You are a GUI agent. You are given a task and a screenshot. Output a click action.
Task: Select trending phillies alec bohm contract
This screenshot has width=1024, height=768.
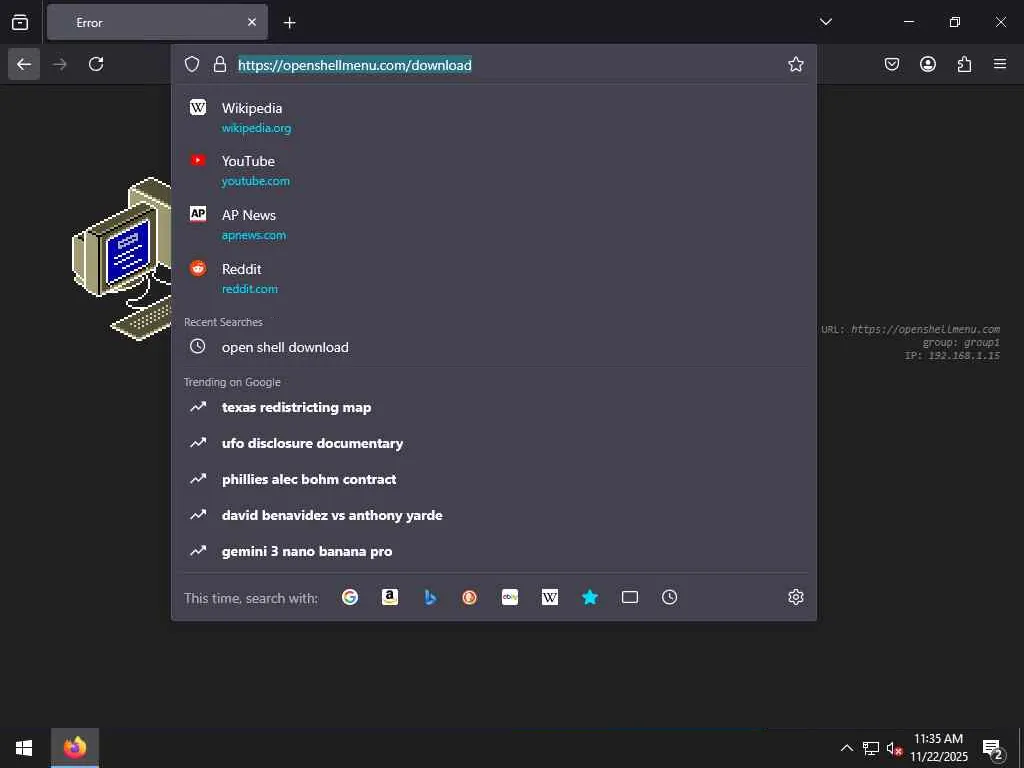(494, 479)
